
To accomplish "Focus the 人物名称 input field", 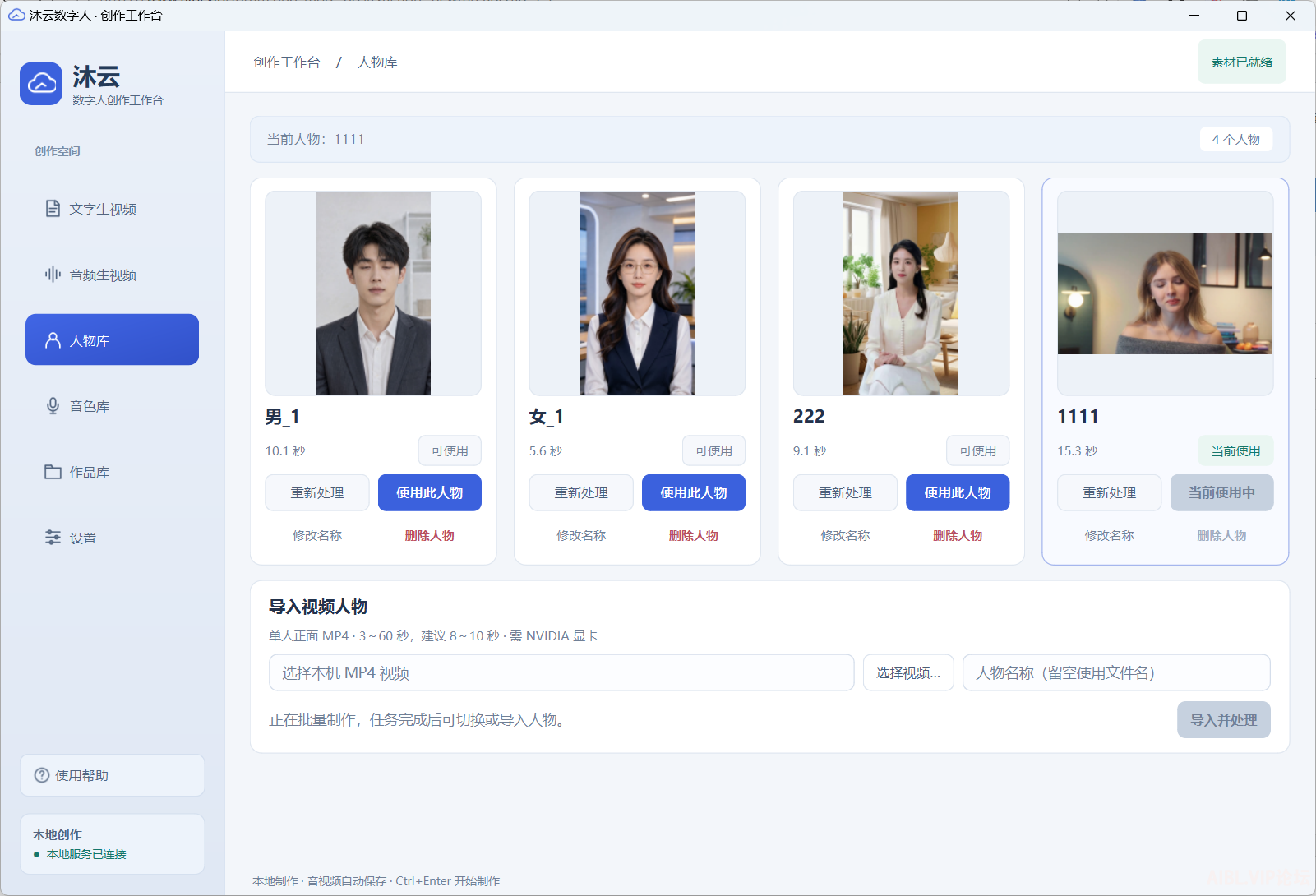I will click(1116, 672).
